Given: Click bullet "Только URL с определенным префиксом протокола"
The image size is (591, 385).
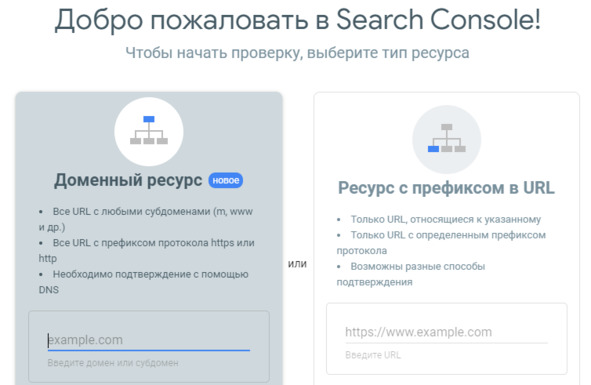Looking at the screenshot, I should pos(441,242).
